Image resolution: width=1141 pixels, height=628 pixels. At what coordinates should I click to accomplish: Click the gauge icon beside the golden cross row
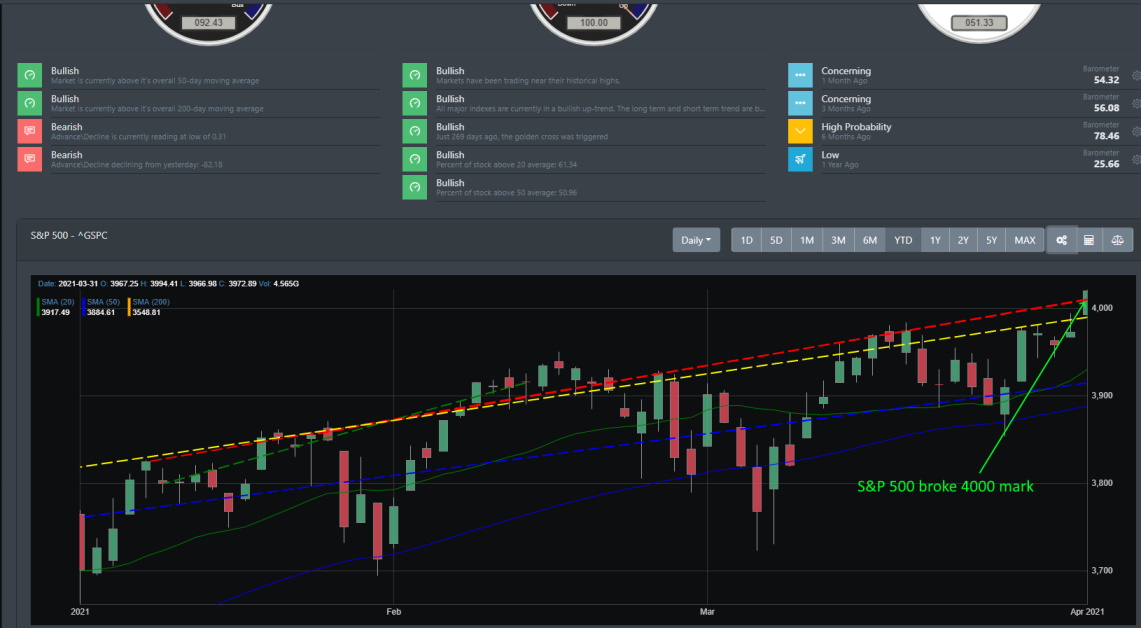pyautogui.click(x=415, y=131)
